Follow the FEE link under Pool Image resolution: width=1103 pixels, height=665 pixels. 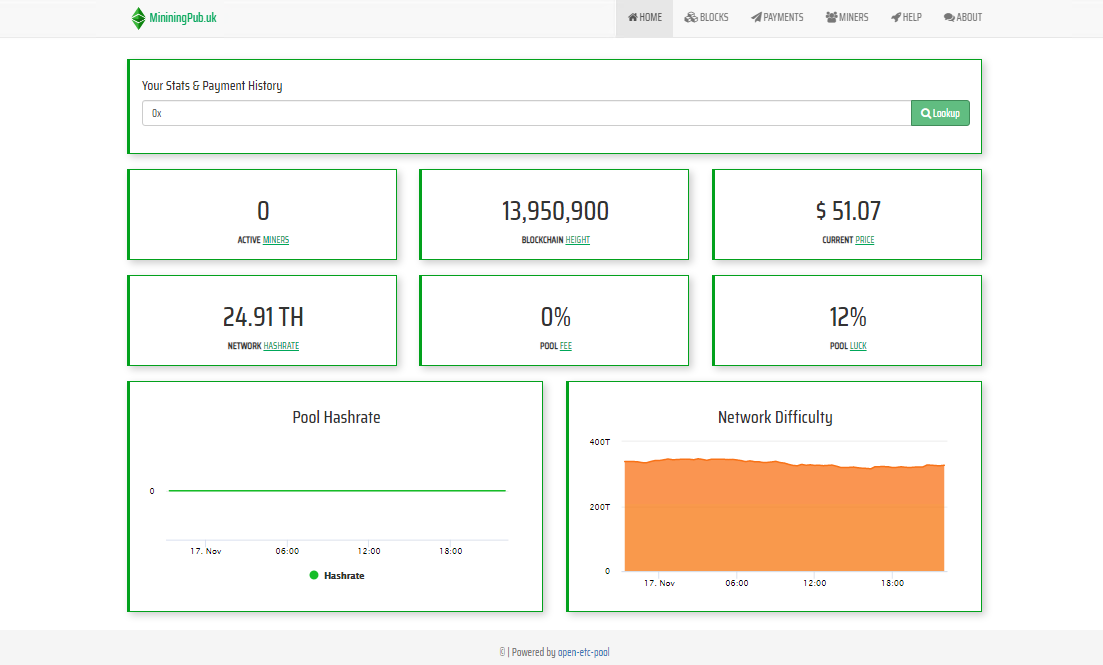(x=566, y=346)
